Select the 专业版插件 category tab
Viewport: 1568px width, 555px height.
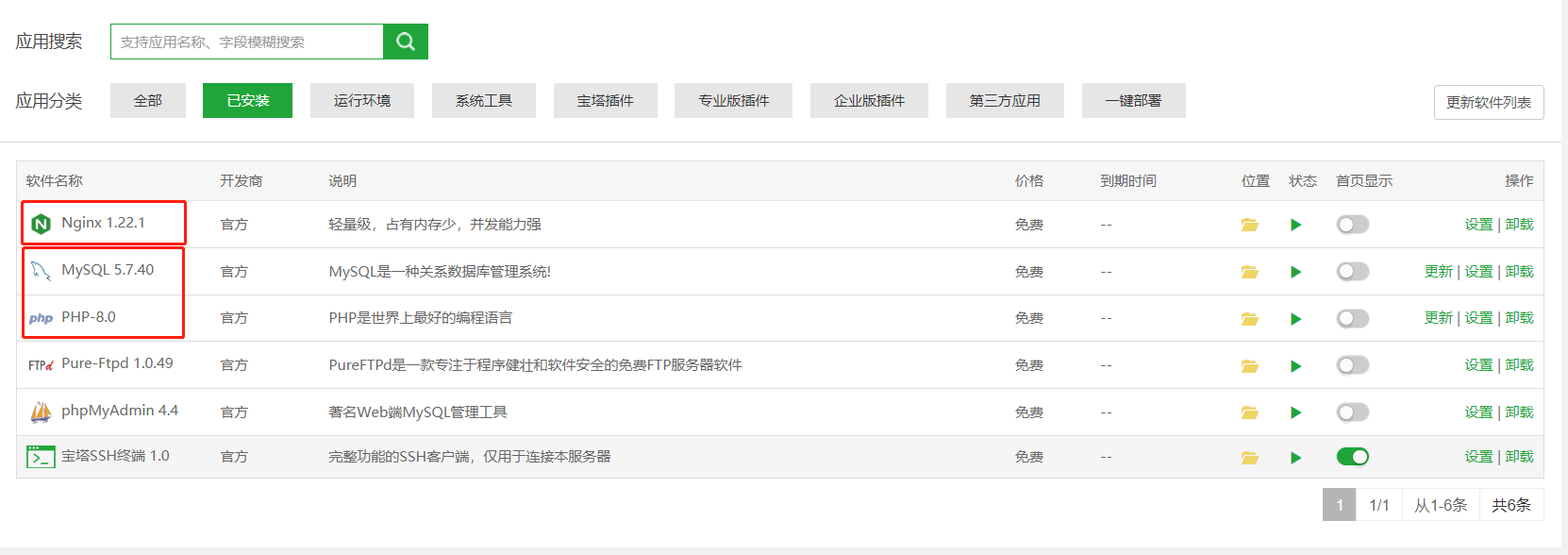[x=733, y=100]
